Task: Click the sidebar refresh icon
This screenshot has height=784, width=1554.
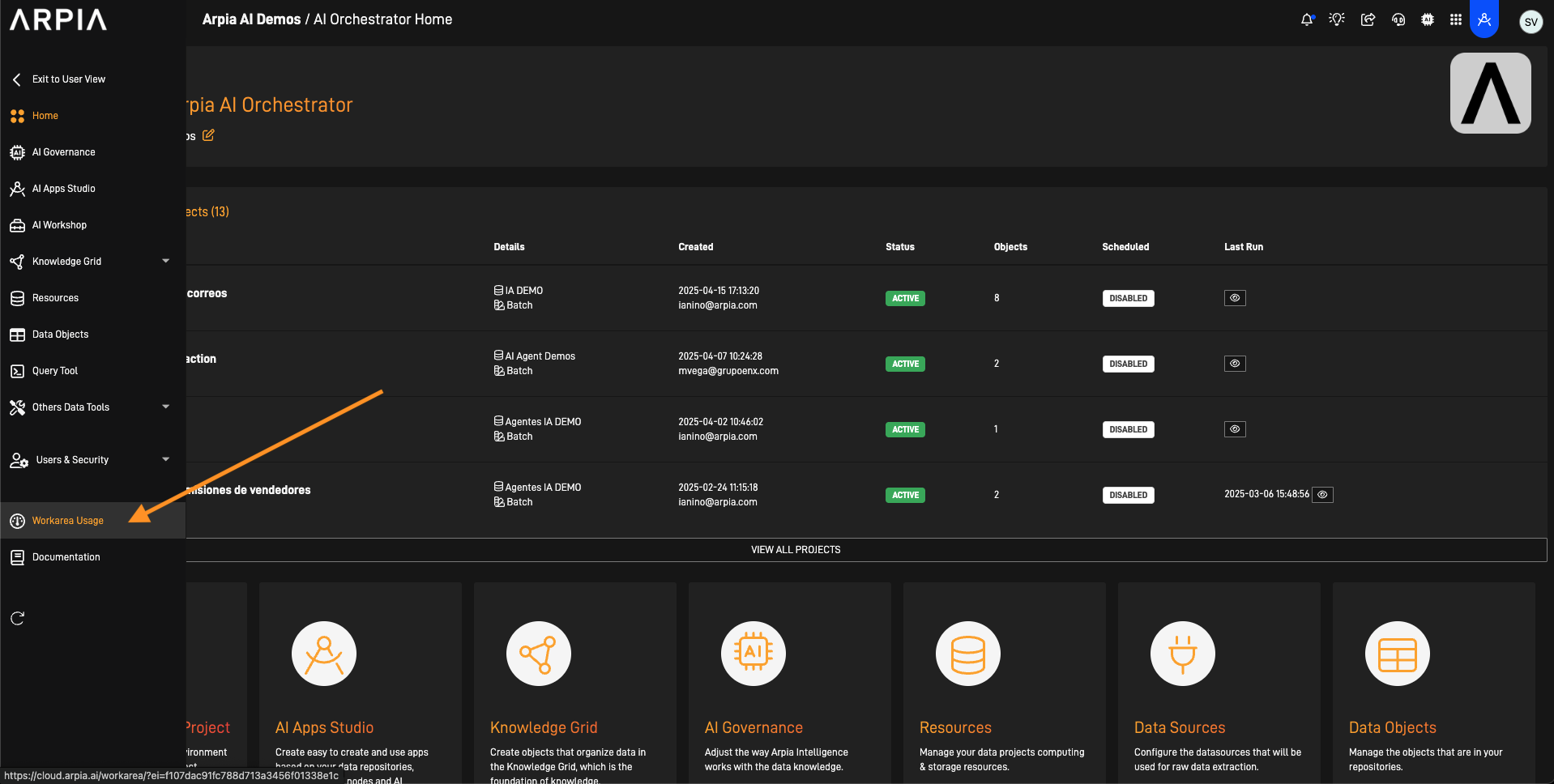Action: 17,619
